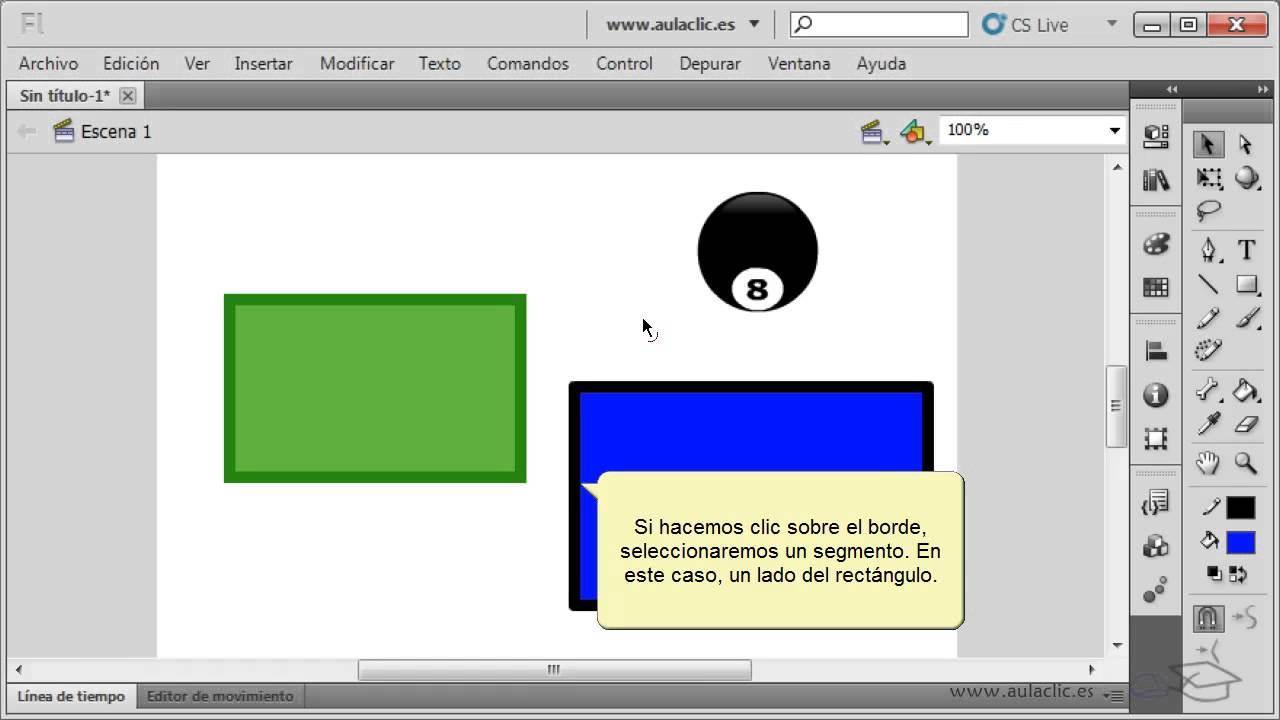Collapse the tools panel with double arrows
This screenshot has height=720, width=1280.
click(1263, 89)
